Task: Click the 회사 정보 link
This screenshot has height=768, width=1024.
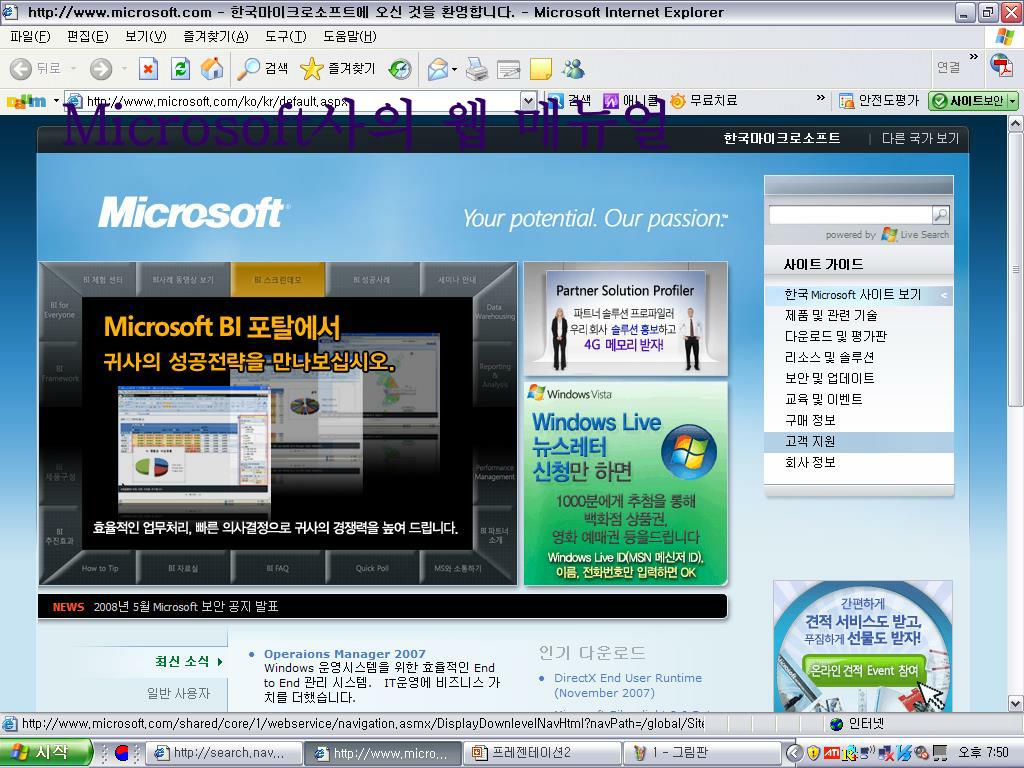Action: [810, 462]
